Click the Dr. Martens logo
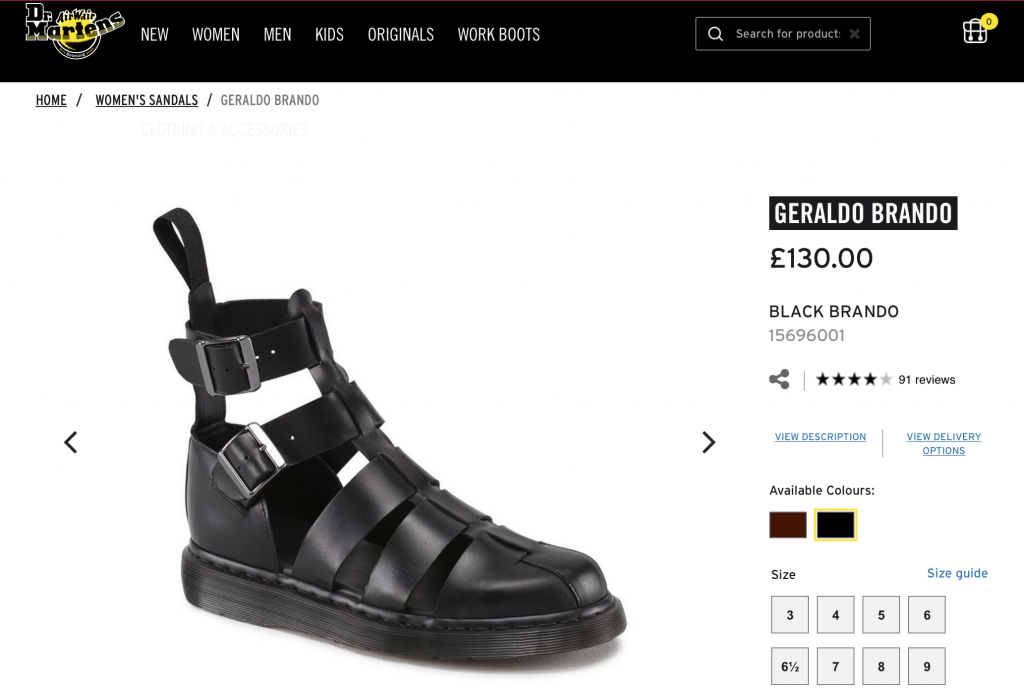1024x690 pixels. coord(74,33)
